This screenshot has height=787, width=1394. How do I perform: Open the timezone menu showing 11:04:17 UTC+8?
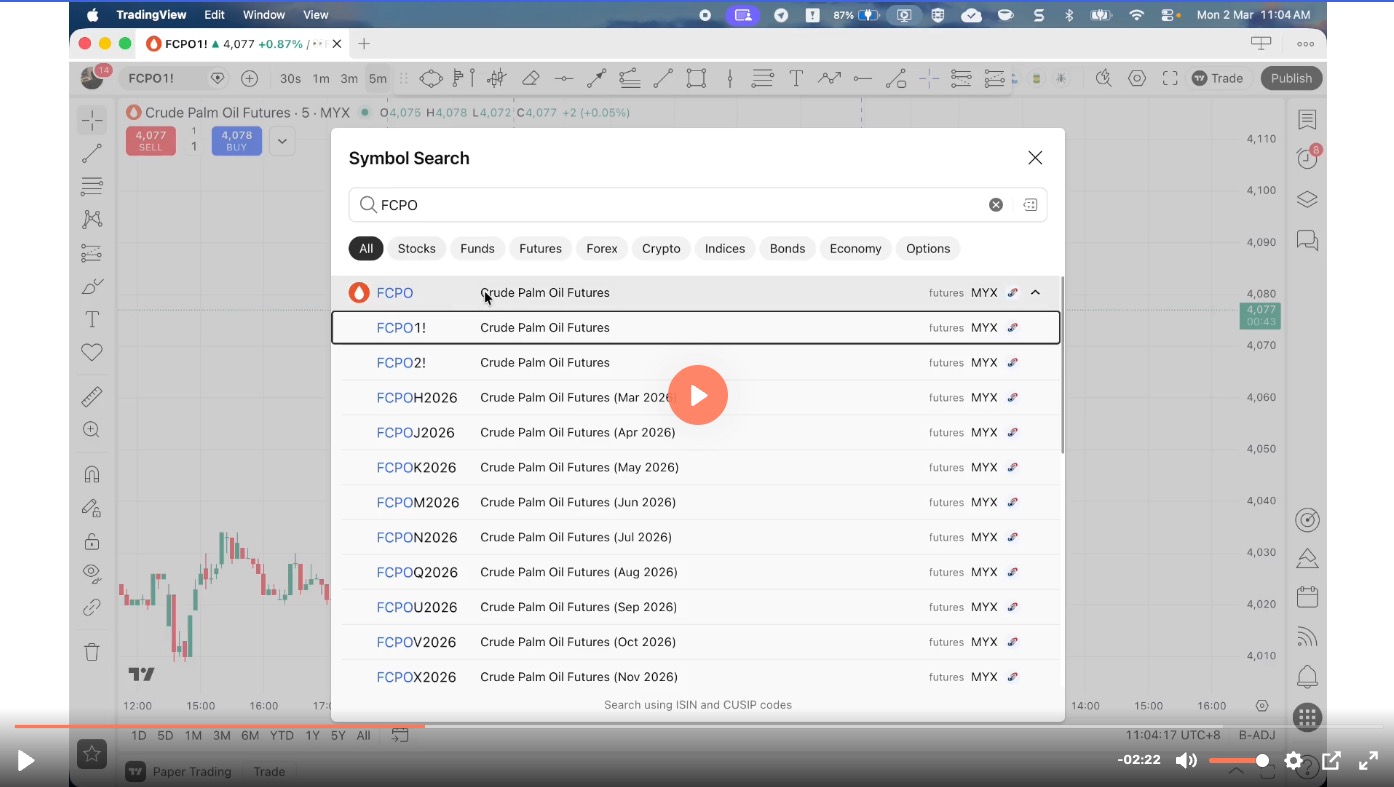(x=1174, y=735)
